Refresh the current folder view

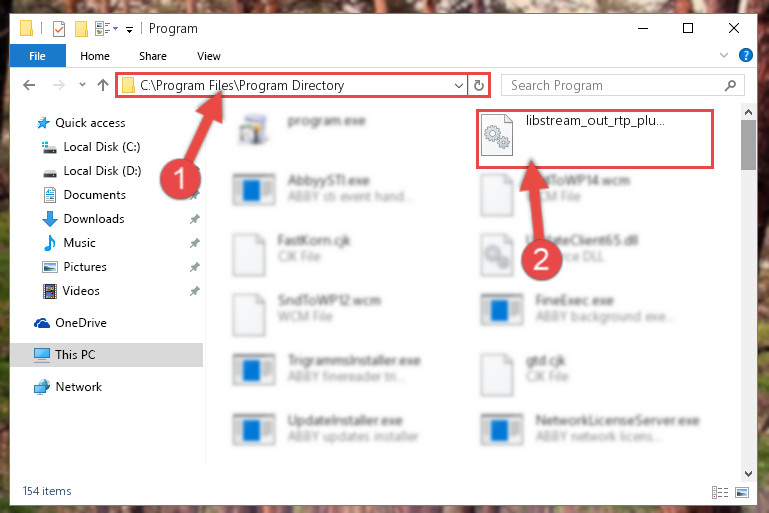pos(479,86)
